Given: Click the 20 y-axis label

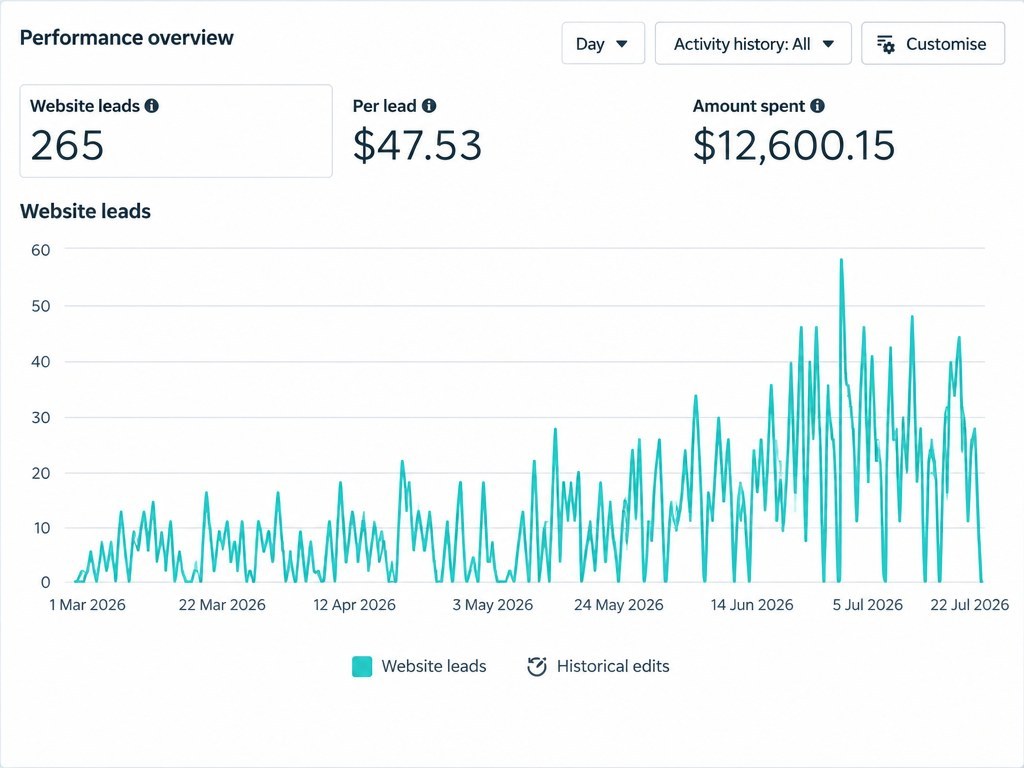Looking at the screenshot, I should pyautogui.click(x=40, y=473).
